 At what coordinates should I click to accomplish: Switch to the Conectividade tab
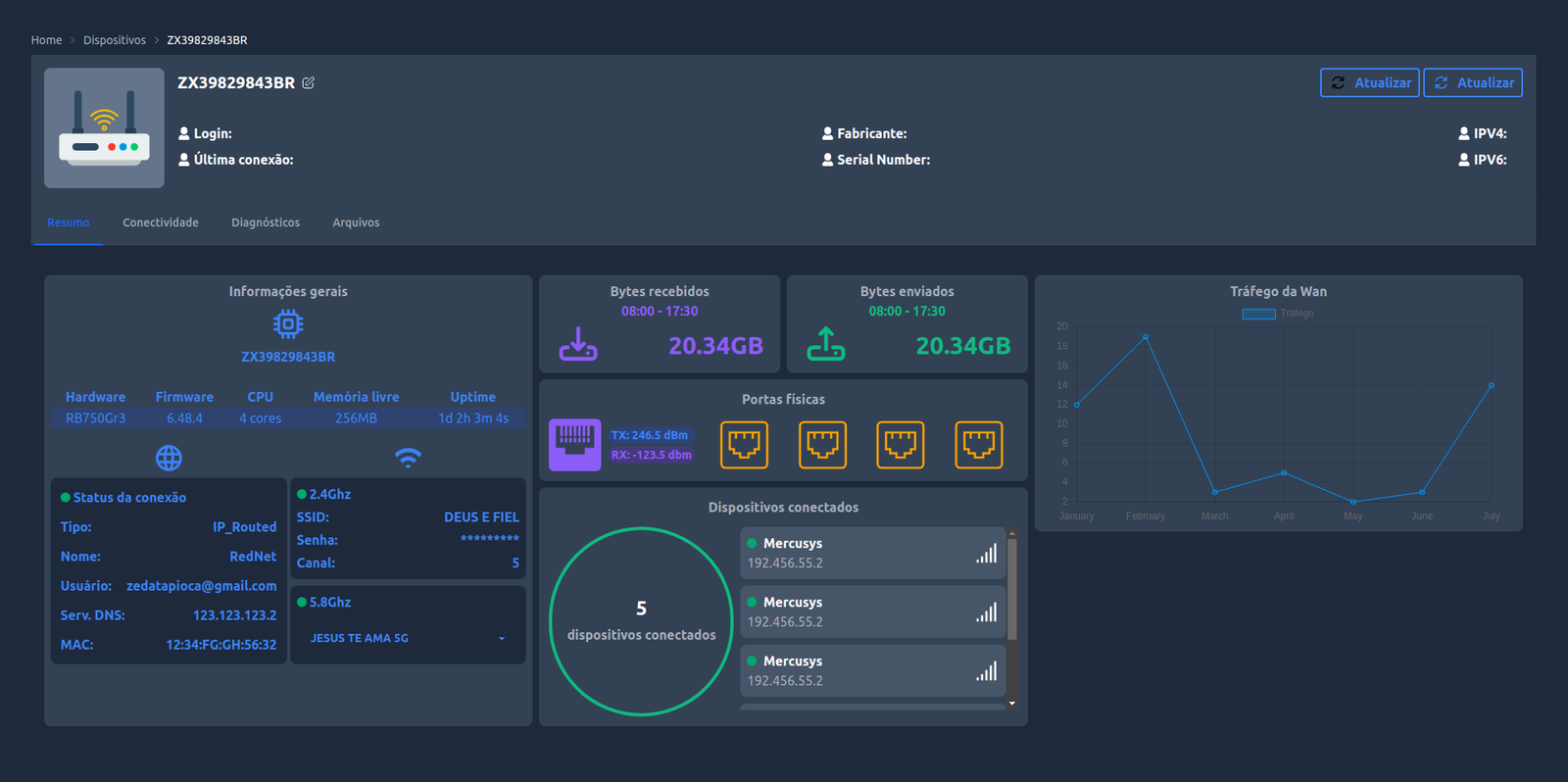(161, 222)
